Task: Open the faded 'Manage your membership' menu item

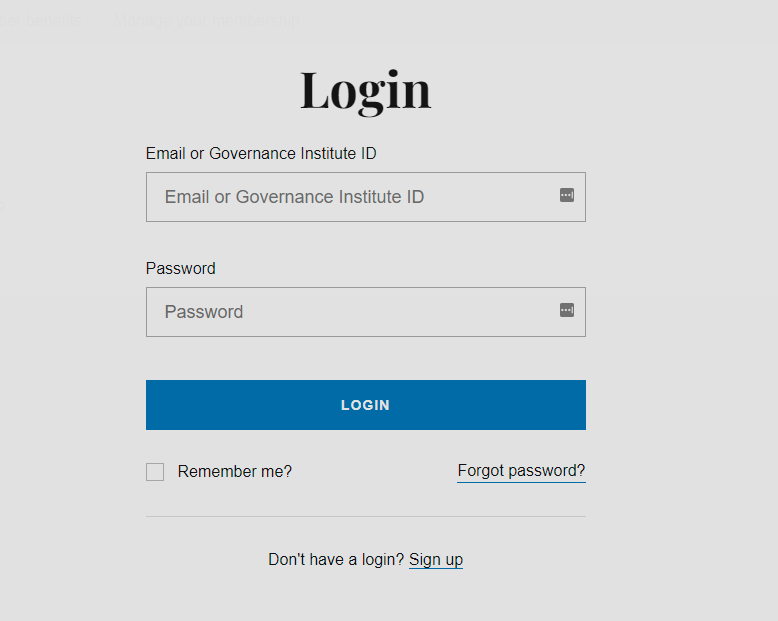Action: [205, 20]
